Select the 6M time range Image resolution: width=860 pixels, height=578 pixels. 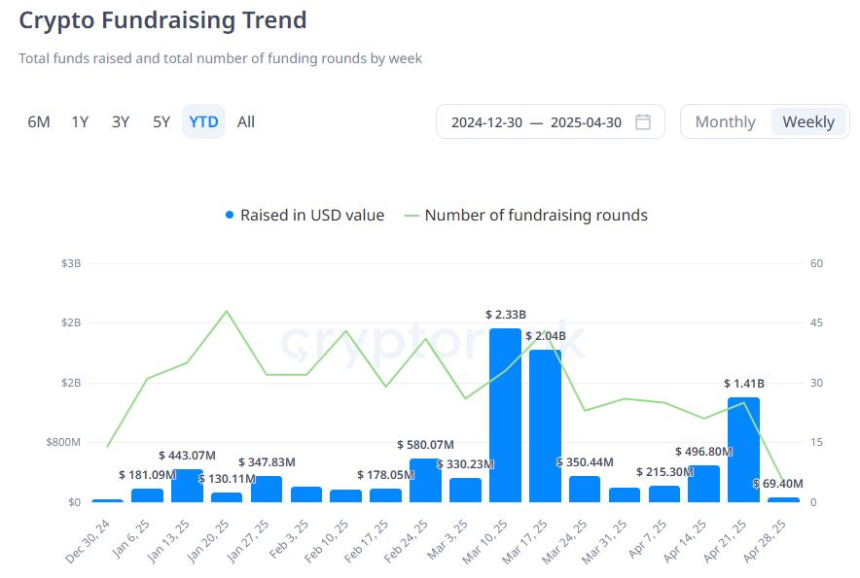39,122
